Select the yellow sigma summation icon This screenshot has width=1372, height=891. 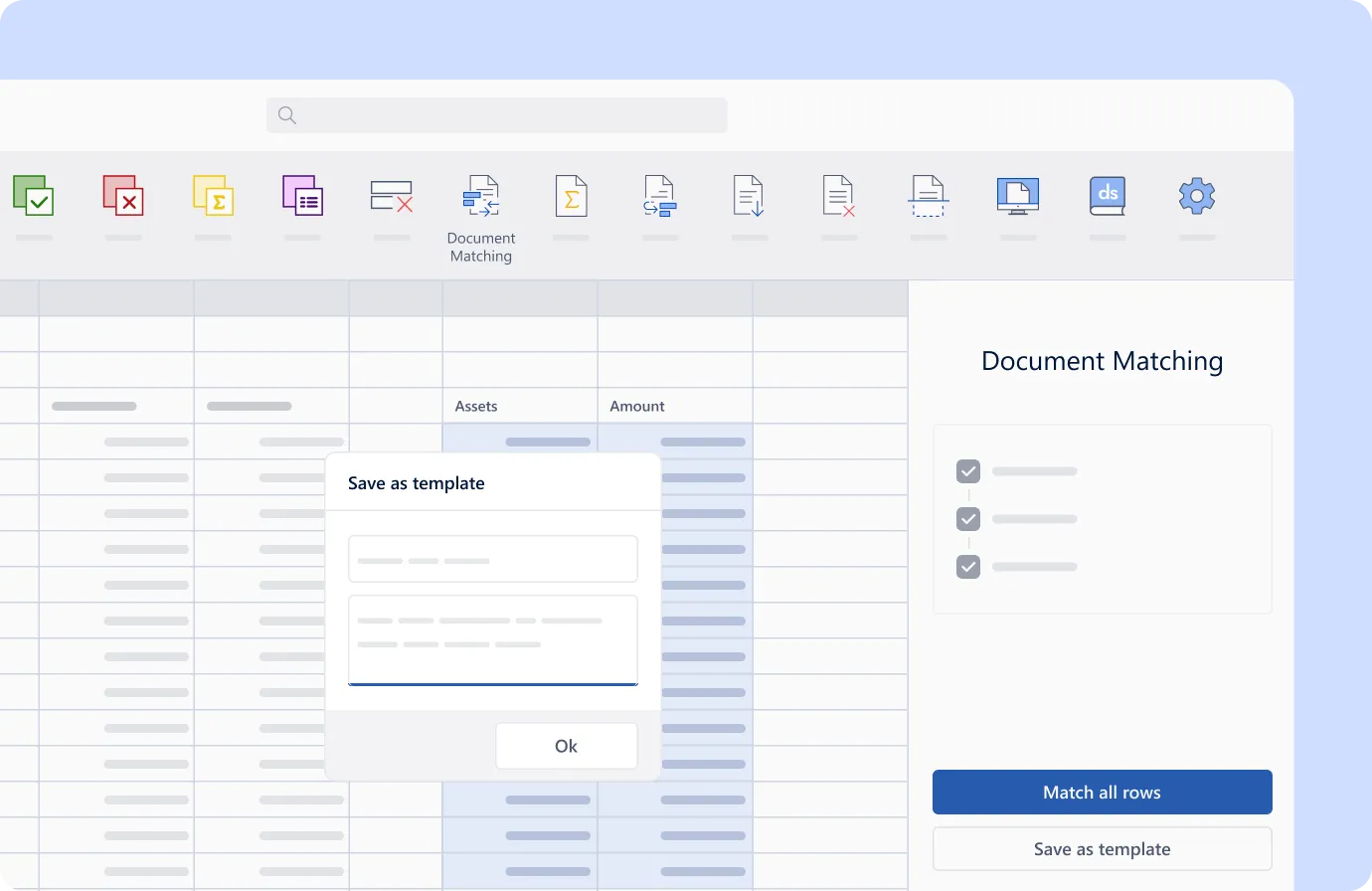pos(213,196)
